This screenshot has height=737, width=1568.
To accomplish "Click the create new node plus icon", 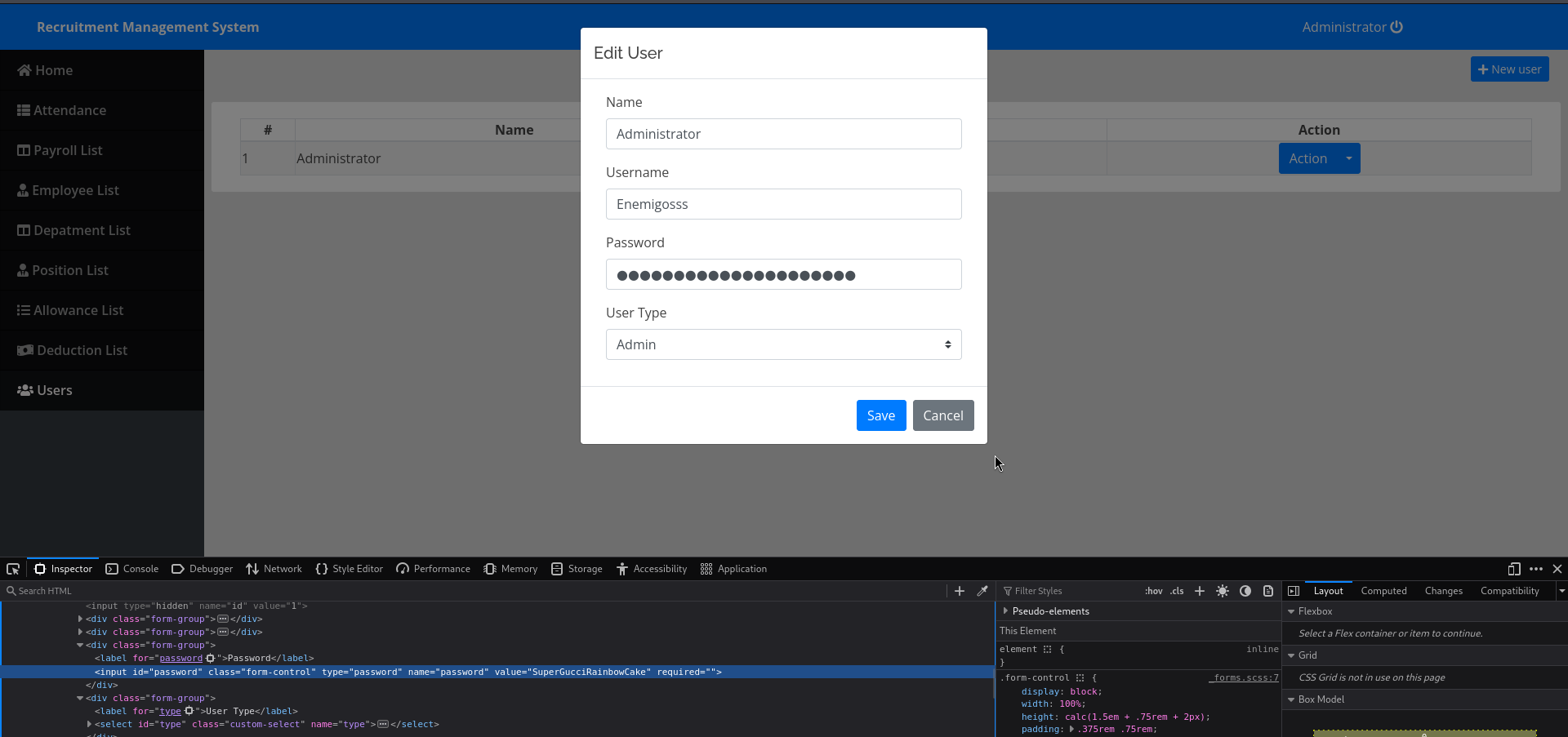I will coord(960,591).
